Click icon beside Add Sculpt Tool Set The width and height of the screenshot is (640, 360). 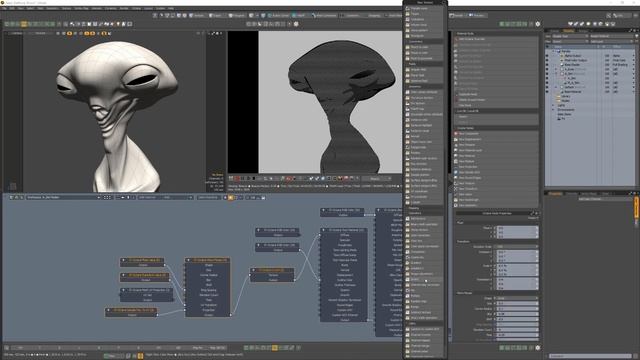[457, 39]
